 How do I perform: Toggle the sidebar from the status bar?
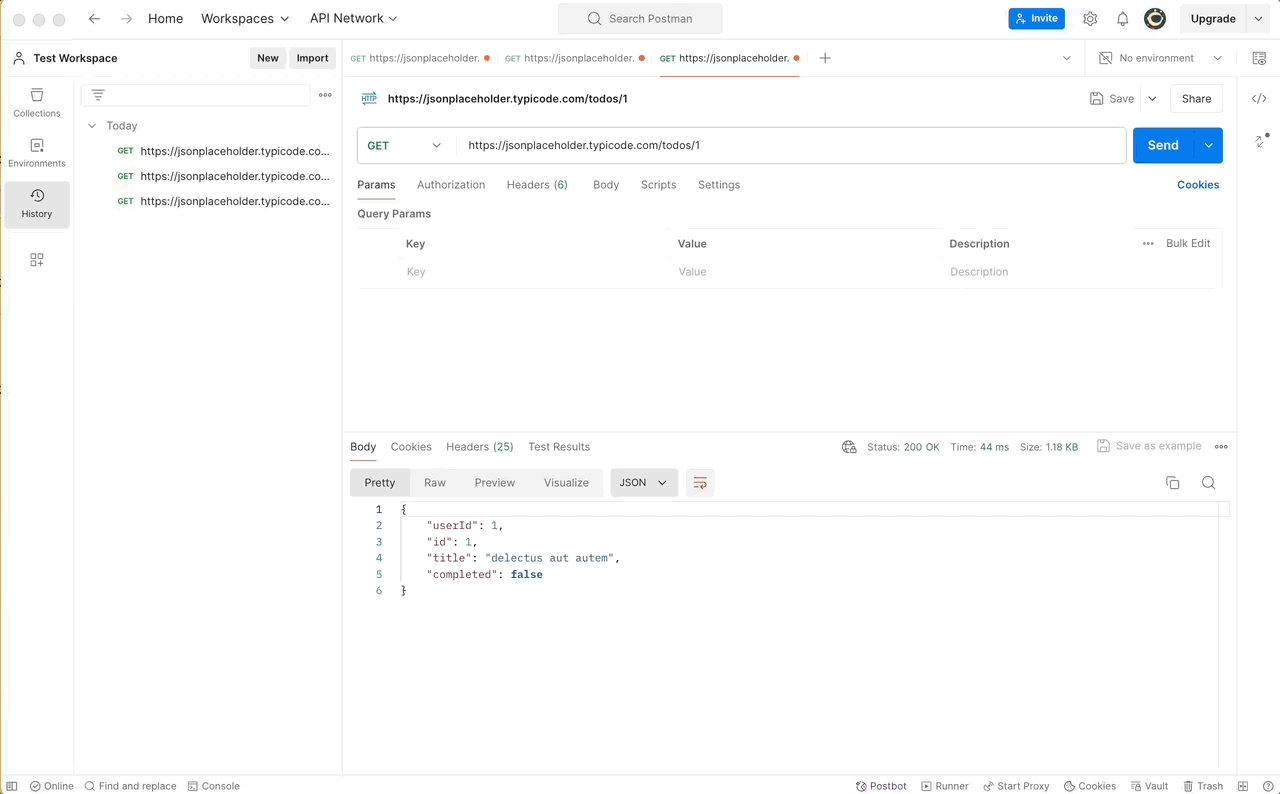(12, 786)
